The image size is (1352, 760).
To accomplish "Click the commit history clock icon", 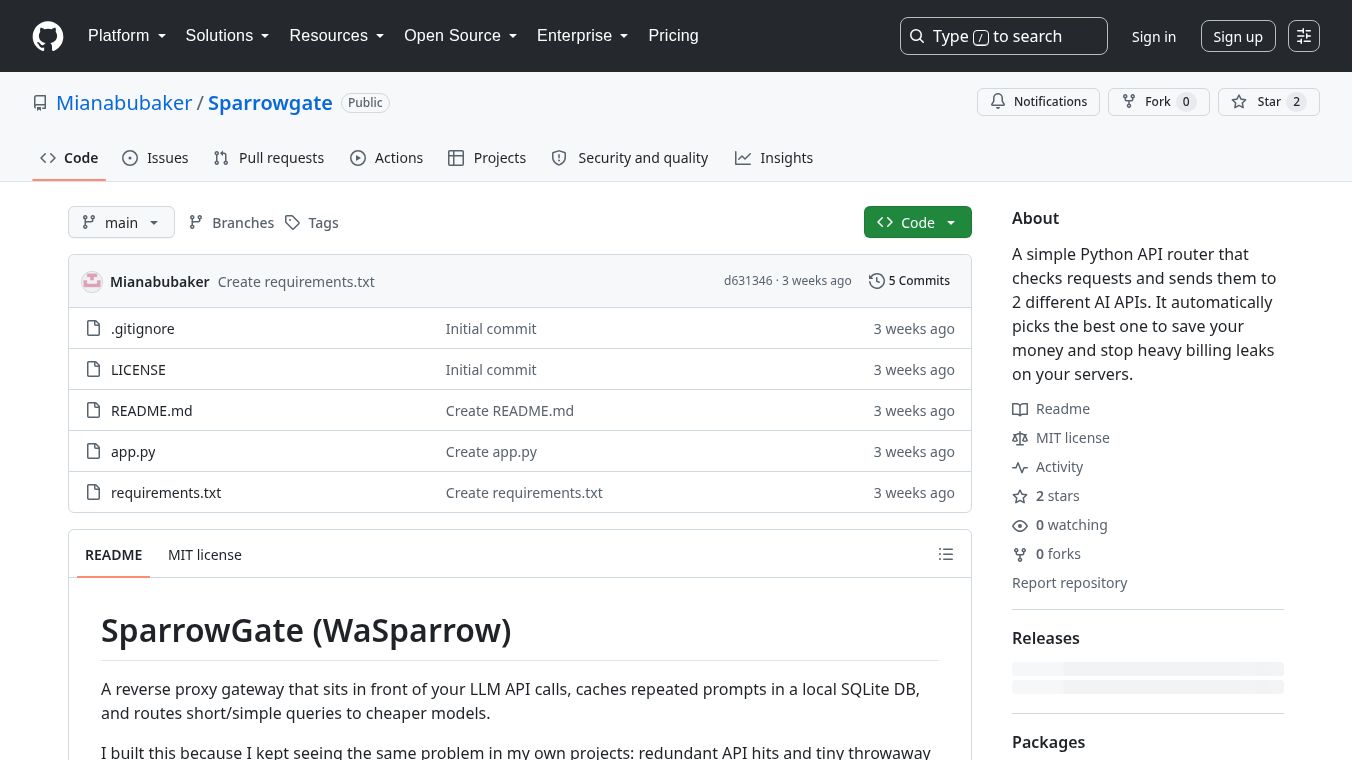I will pyautogui.click(x=877, y=281).
